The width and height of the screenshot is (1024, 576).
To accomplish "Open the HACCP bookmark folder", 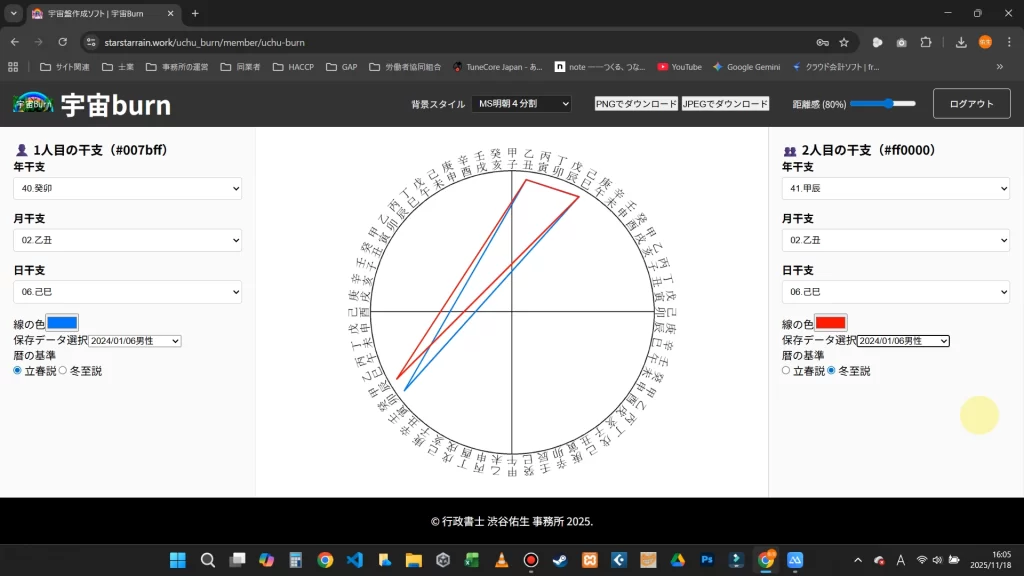I will coord(293,67).
